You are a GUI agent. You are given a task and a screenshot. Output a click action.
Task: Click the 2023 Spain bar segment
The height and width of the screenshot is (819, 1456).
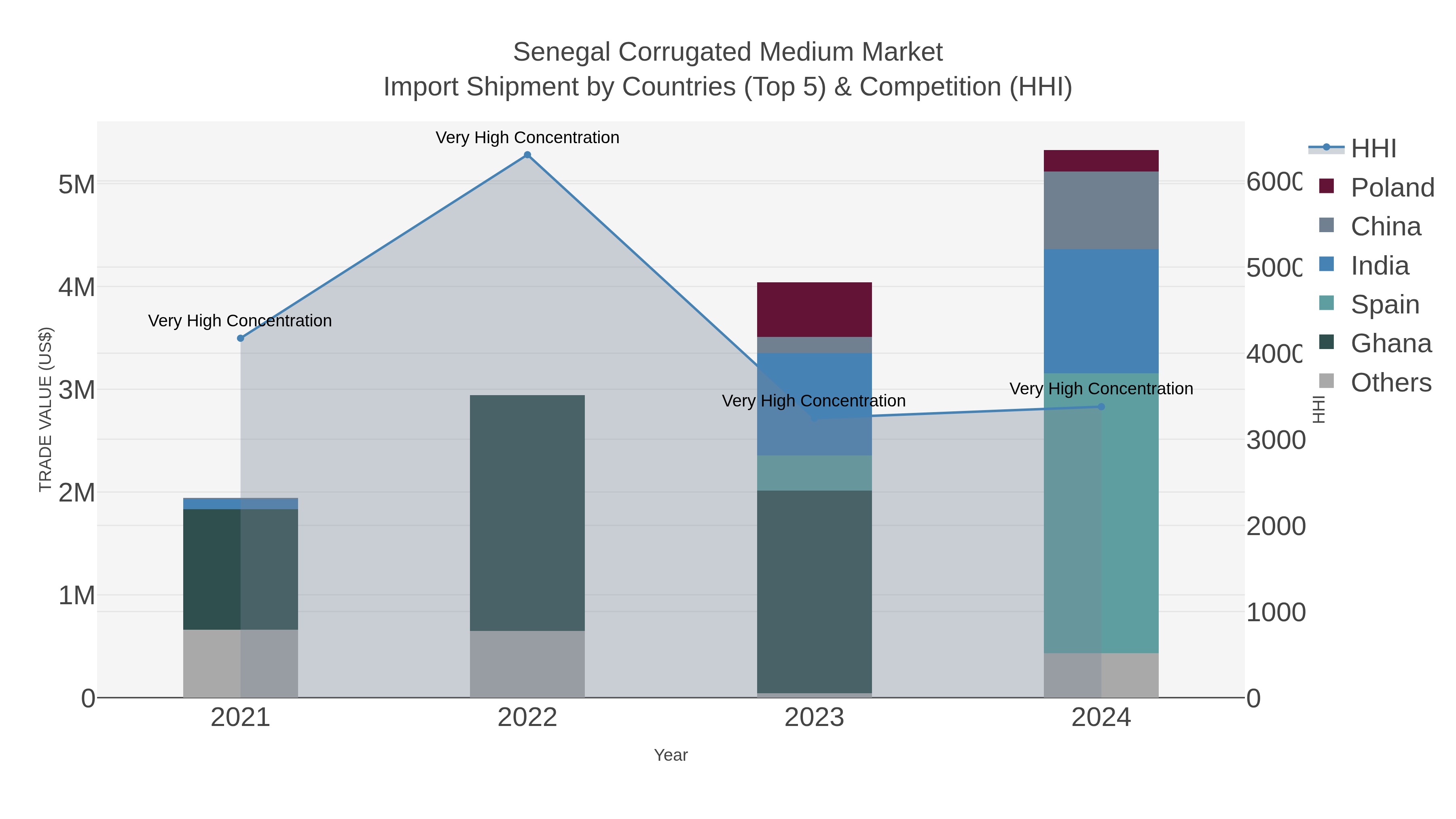[x=814, y=473]
